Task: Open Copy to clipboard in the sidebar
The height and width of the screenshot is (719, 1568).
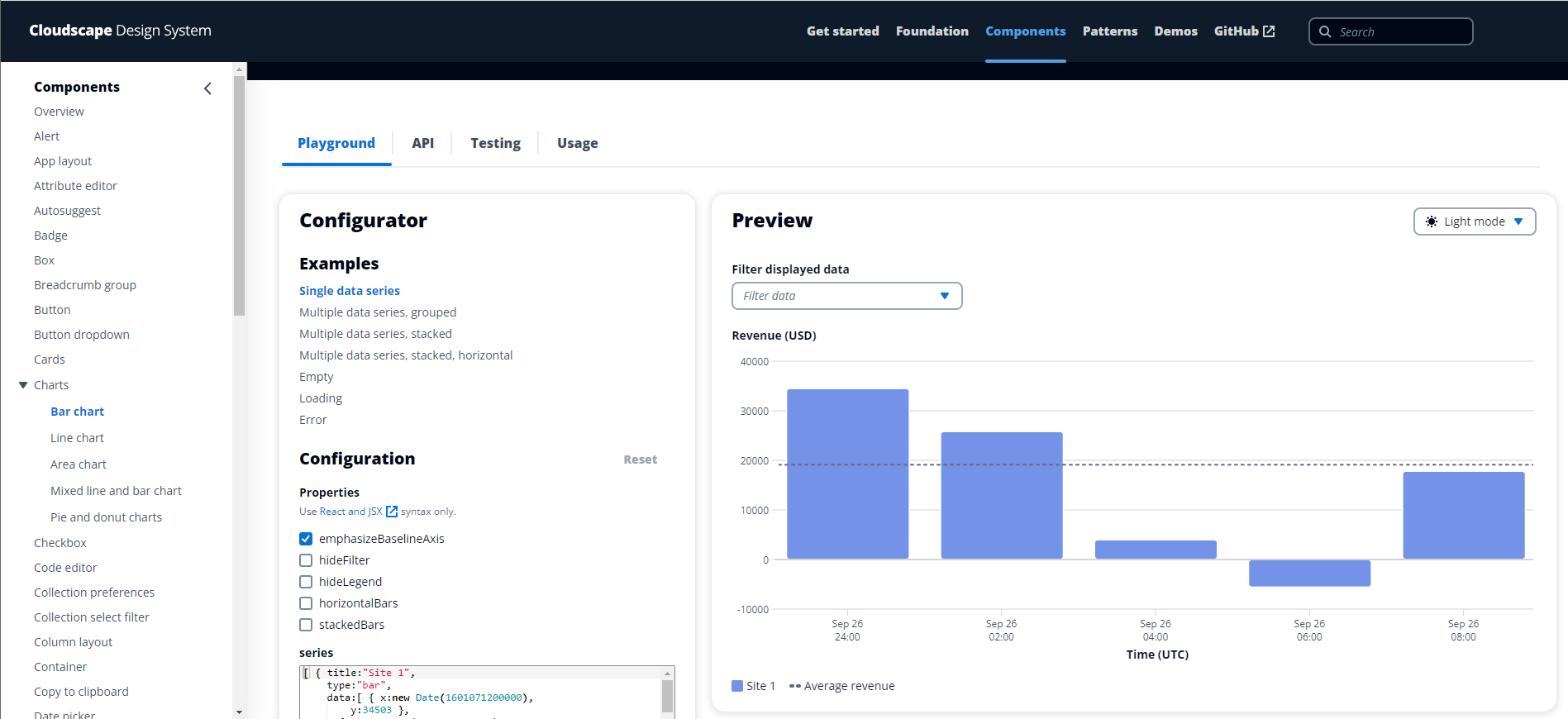Action: click(x=81, y=692)
